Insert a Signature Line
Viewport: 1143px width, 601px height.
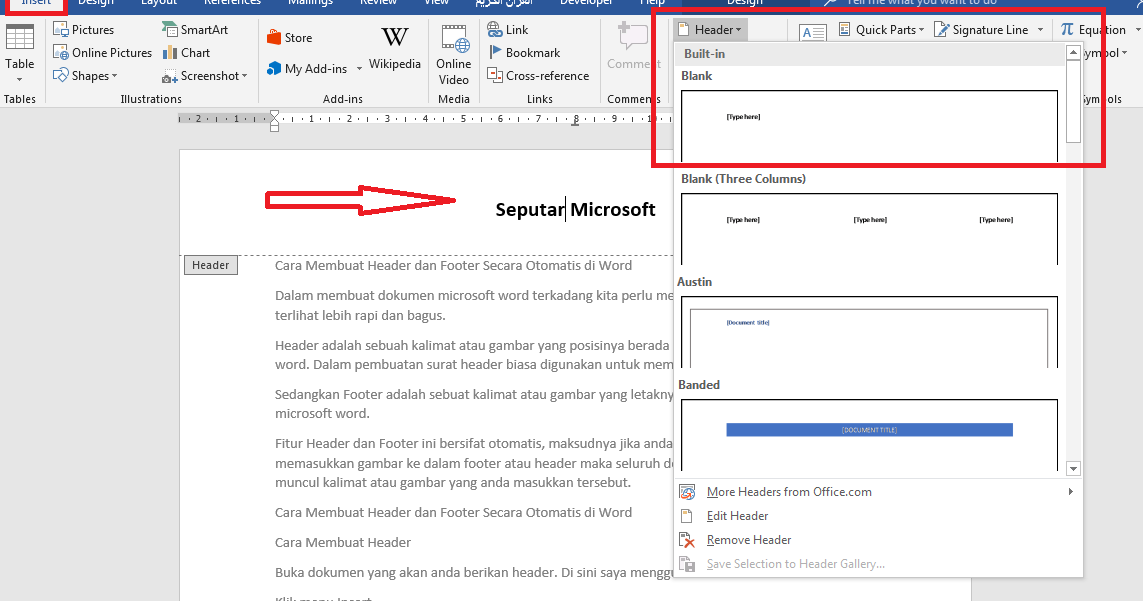pos(981,30)
